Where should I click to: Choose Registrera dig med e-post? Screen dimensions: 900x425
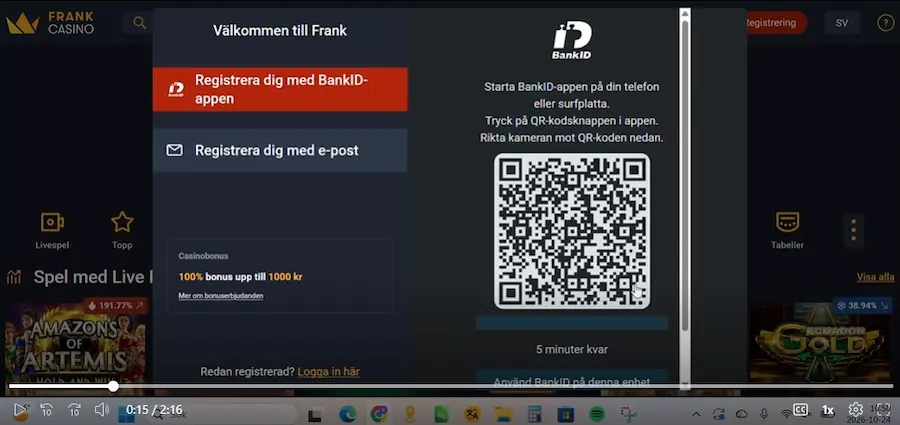tap(280, 150)
